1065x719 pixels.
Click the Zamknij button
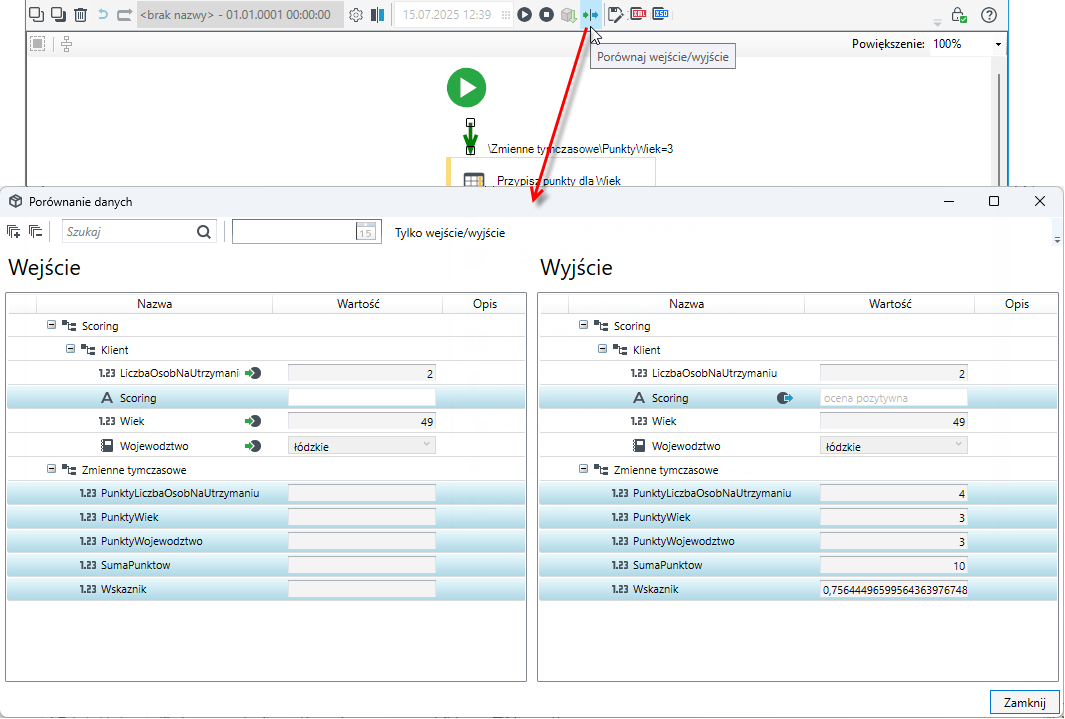coord(1024,703)
